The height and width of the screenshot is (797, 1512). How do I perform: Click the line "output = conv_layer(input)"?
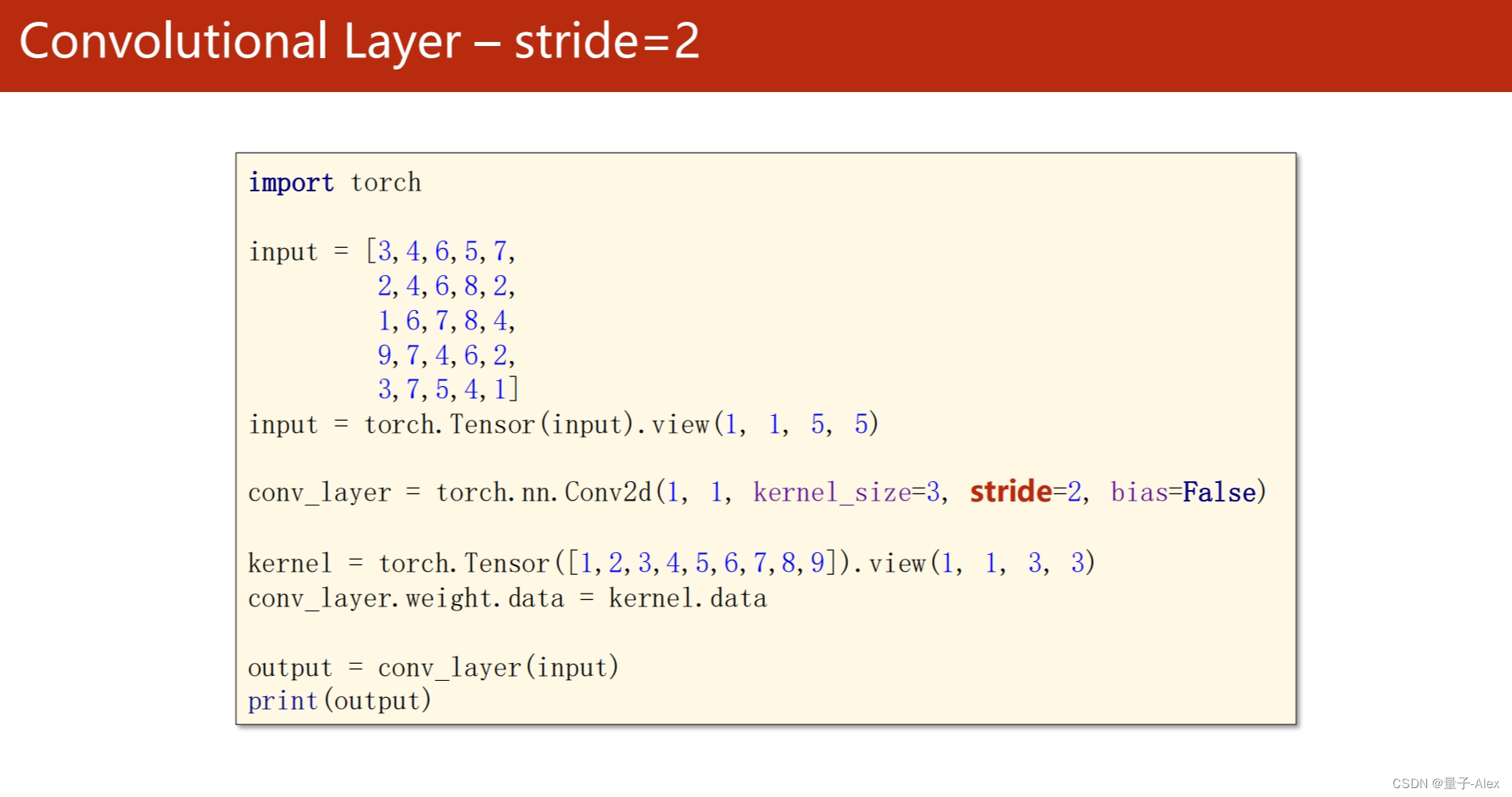433,668
